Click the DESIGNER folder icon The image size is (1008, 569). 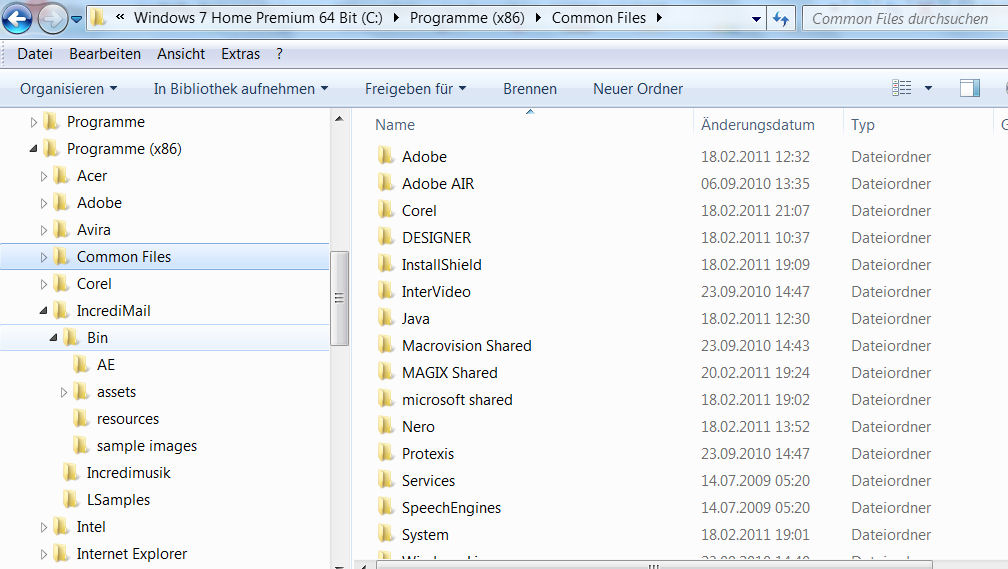(x=386, y=237)
